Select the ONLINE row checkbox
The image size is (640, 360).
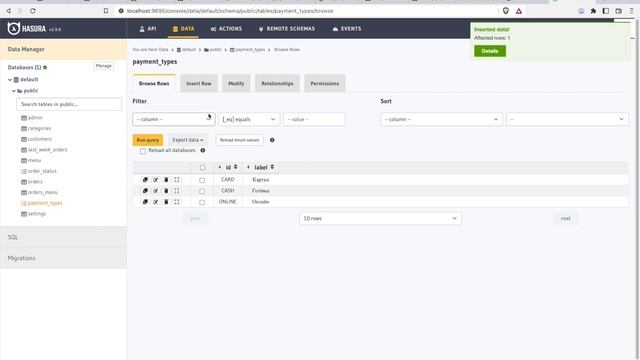202,202
